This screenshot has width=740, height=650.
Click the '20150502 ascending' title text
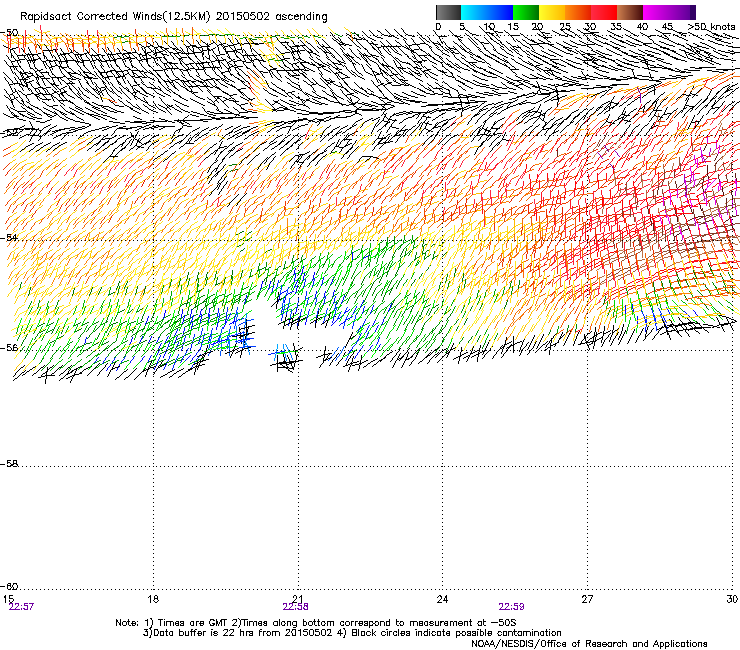[271, 17]
